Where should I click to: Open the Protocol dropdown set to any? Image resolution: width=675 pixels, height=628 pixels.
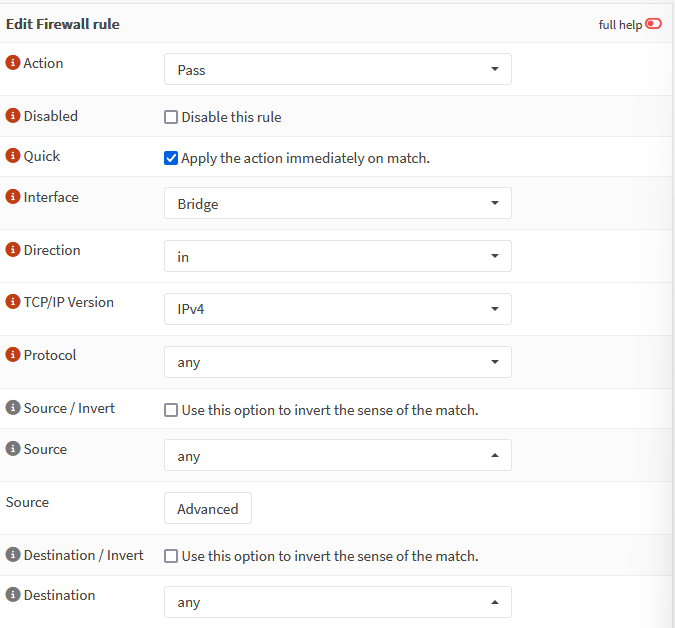coord(337,362)
